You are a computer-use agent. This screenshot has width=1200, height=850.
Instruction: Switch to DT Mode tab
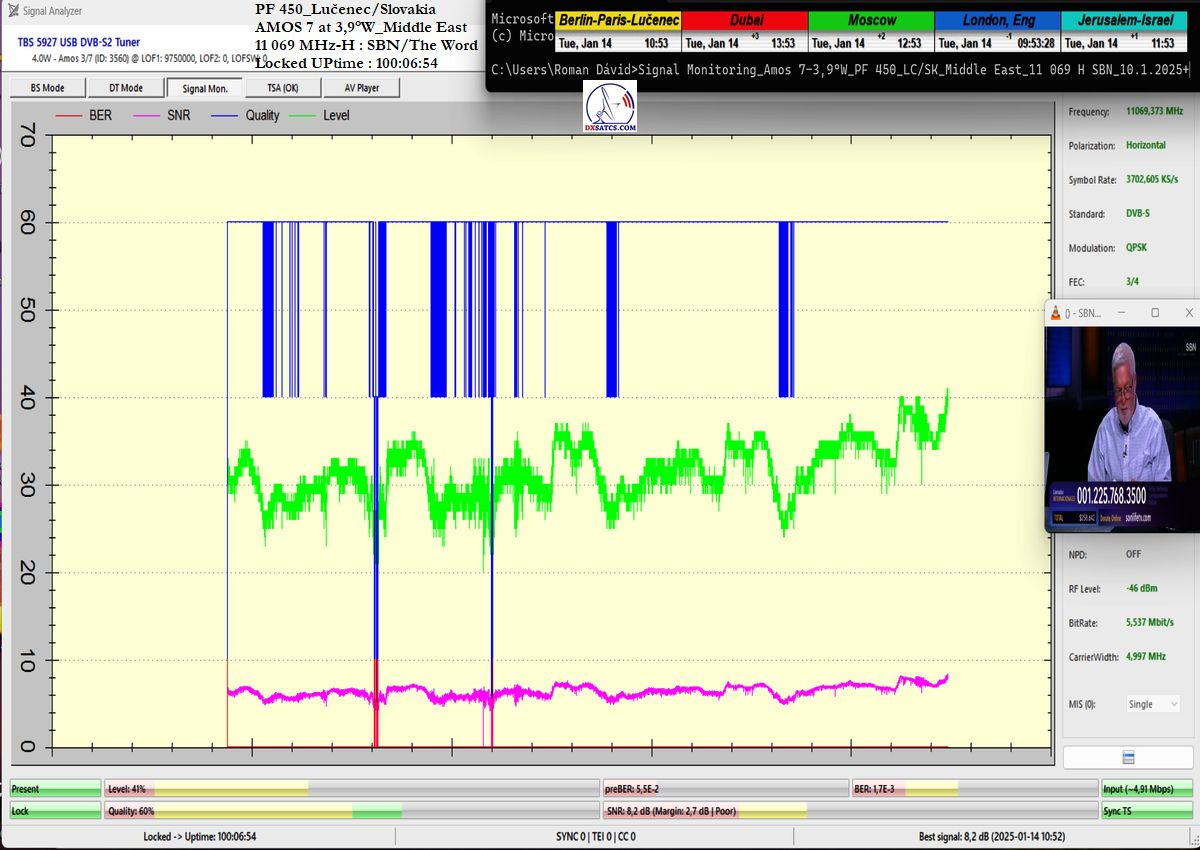click(x=125, y=88)
